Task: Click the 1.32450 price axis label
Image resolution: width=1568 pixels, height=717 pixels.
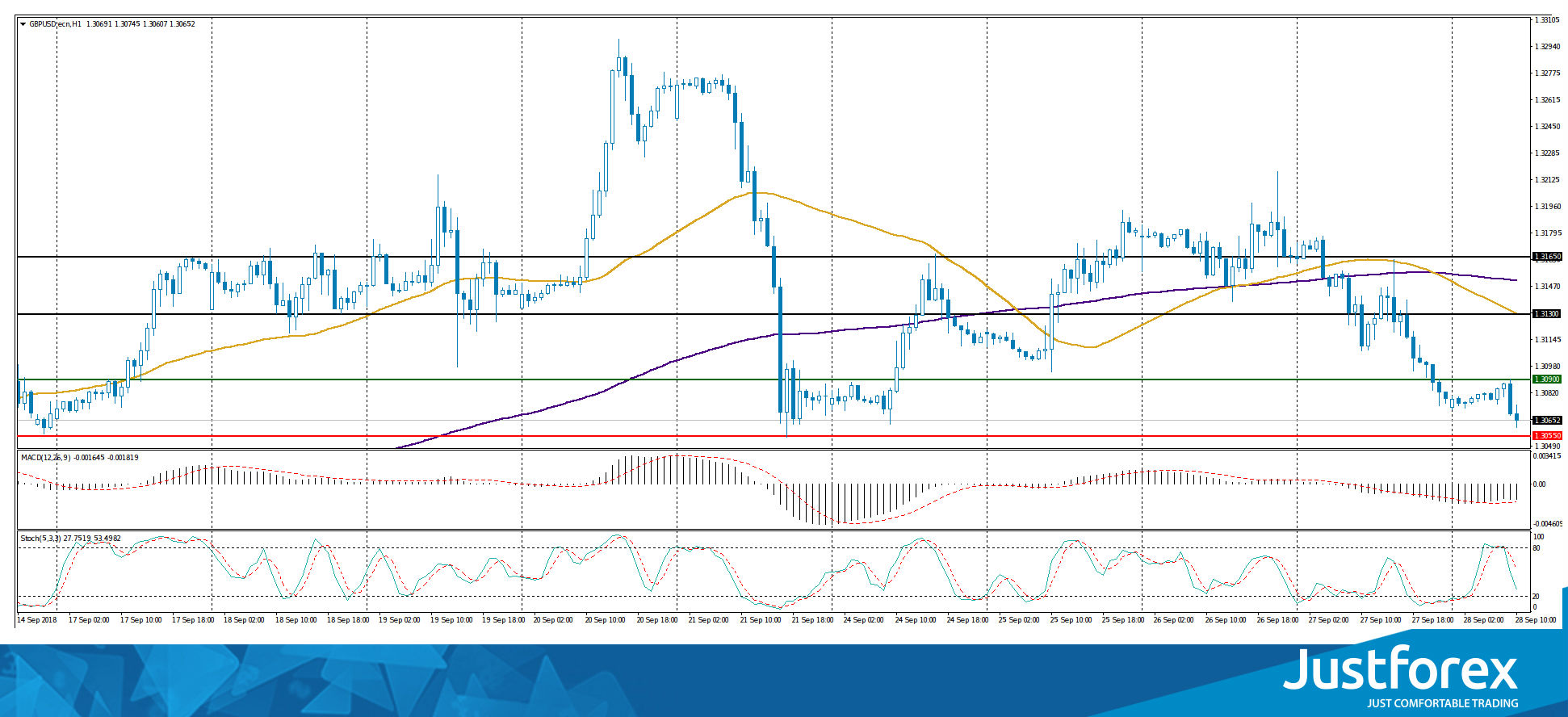Action: click(x=1546, y=127)
